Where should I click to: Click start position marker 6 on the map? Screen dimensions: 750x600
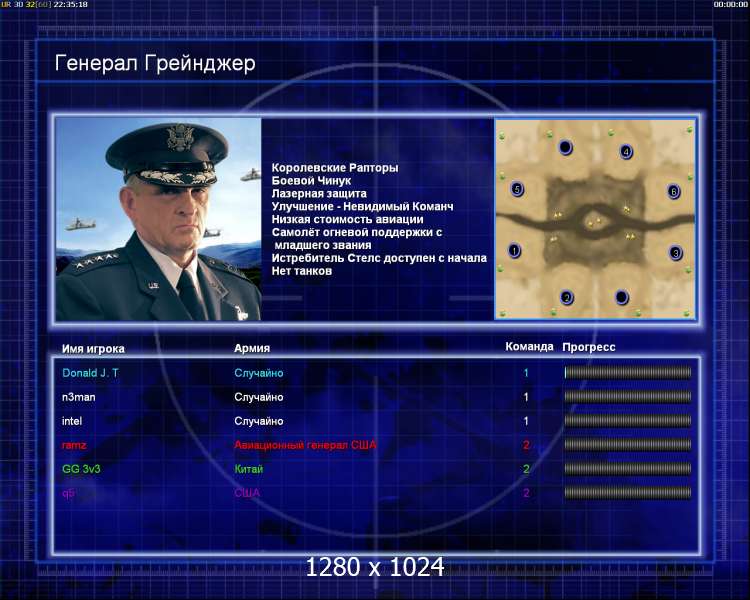pyautogui.click(x=673, y=192)
